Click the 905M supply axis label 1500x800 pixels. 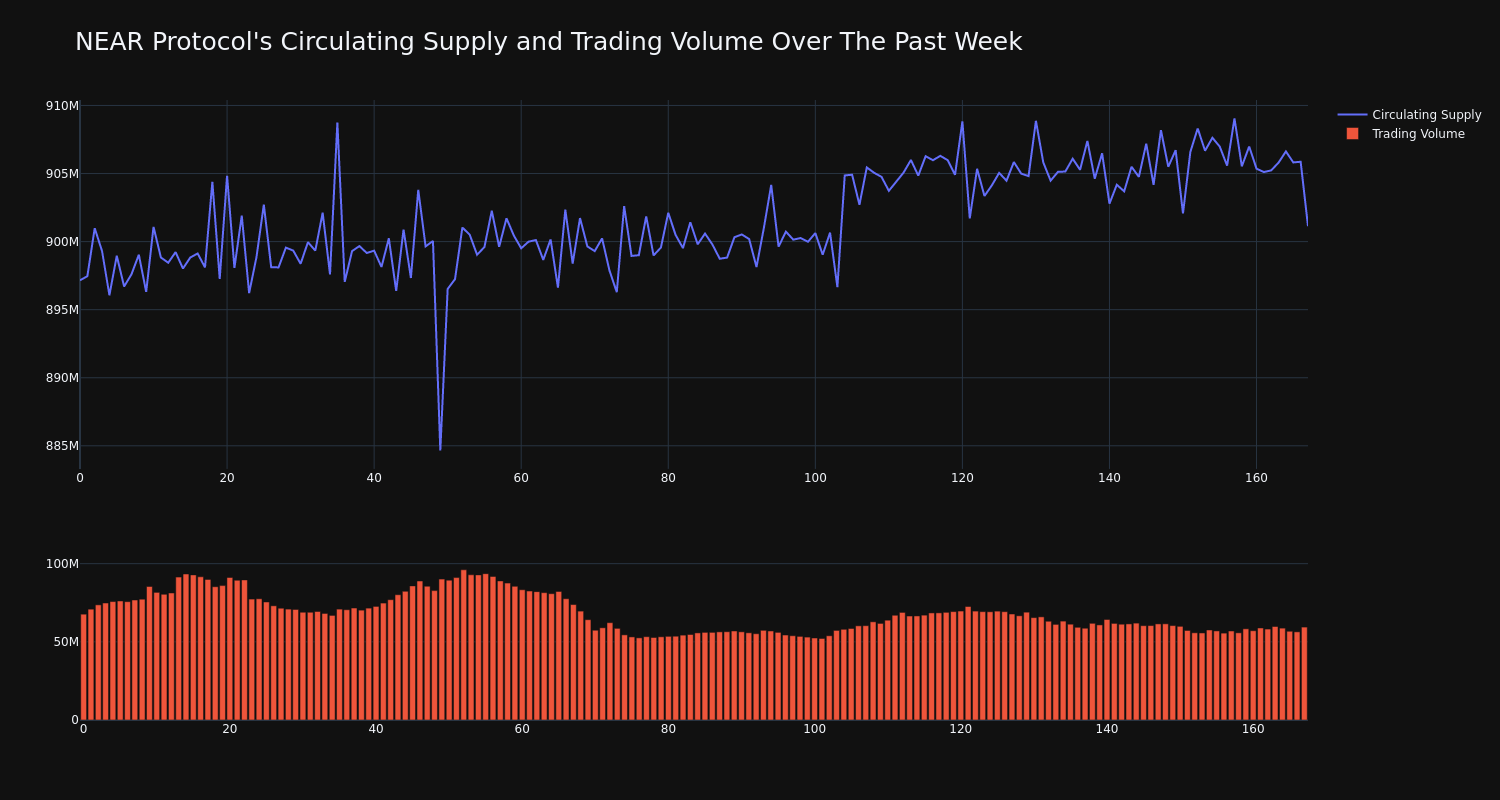(62, 174)
